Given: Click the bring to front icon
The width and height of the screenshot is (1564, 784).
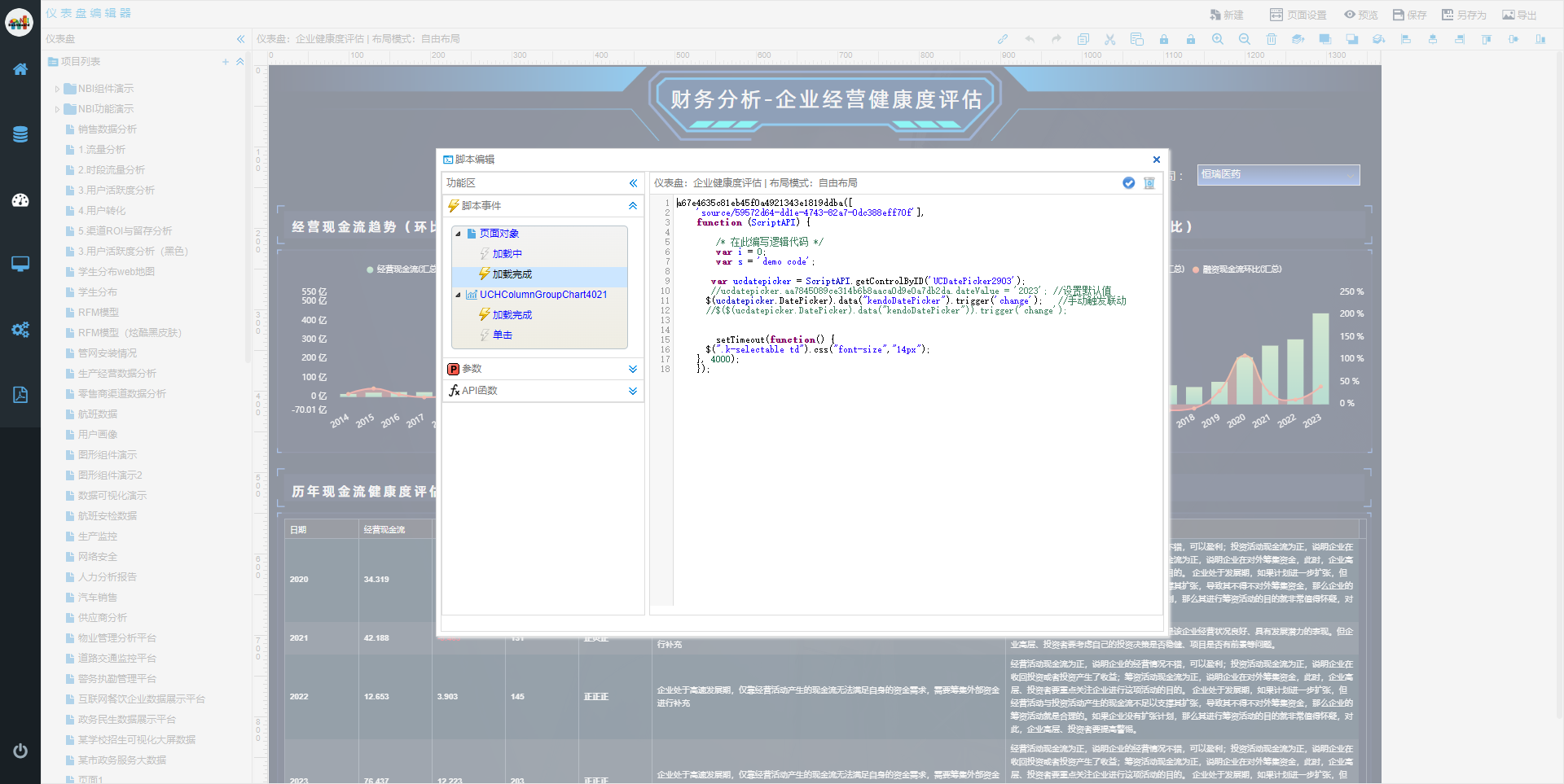Looking at the screenshot, I should coord(1325,39).
